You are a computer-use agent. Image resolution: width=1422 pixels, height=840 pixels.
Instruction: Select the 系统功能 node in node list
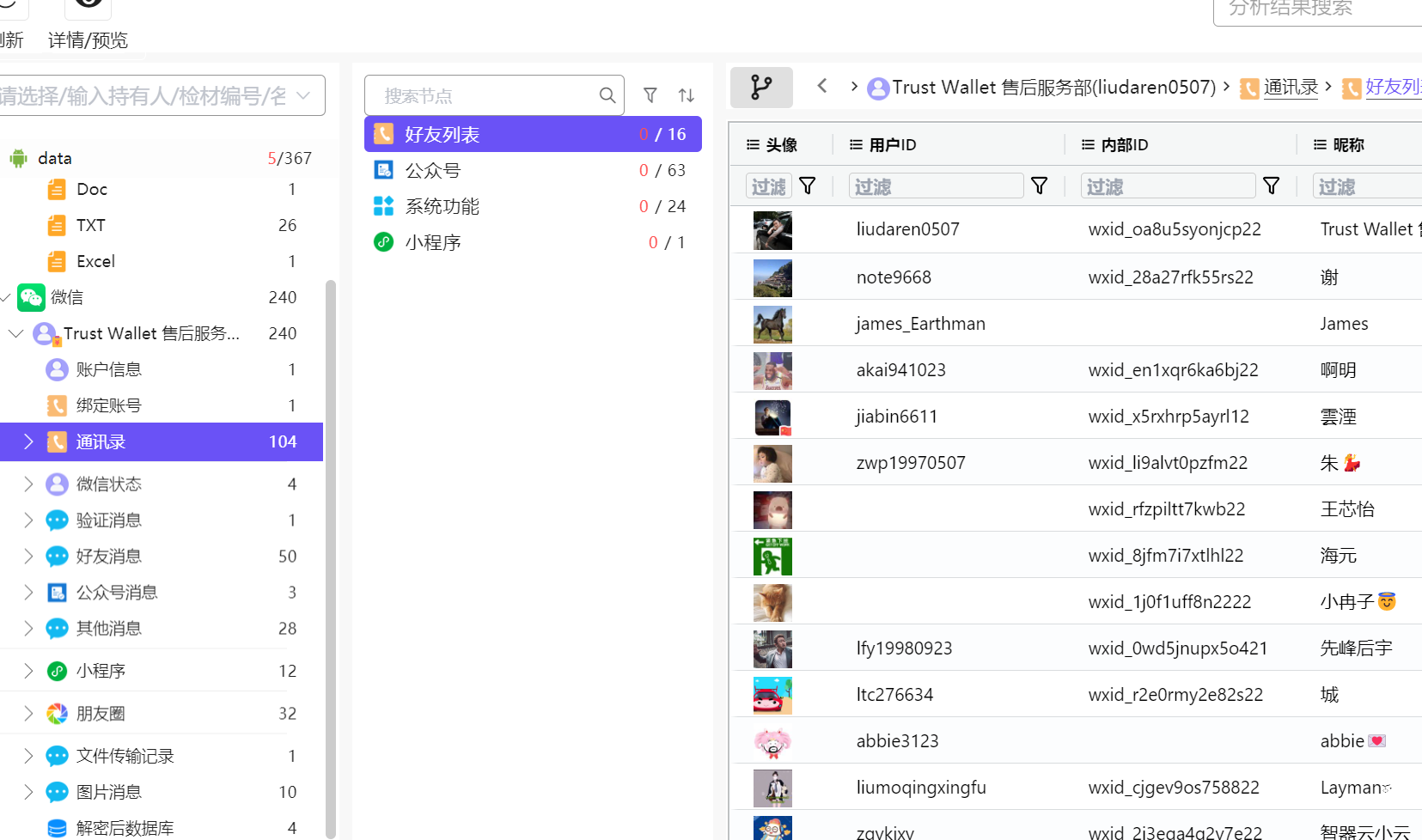tap(533, 206)
